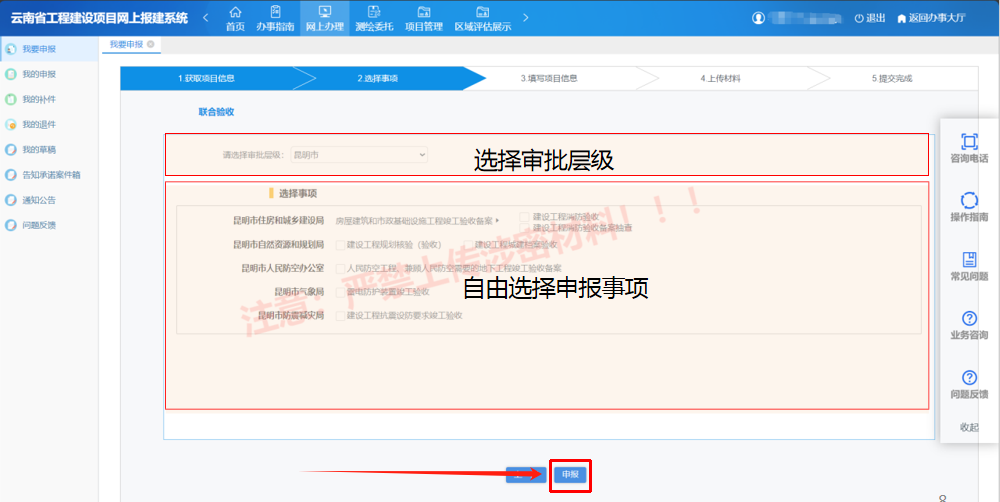
Task: Check 建设工程规划核验（验收）
Action: tap(340, 244)
